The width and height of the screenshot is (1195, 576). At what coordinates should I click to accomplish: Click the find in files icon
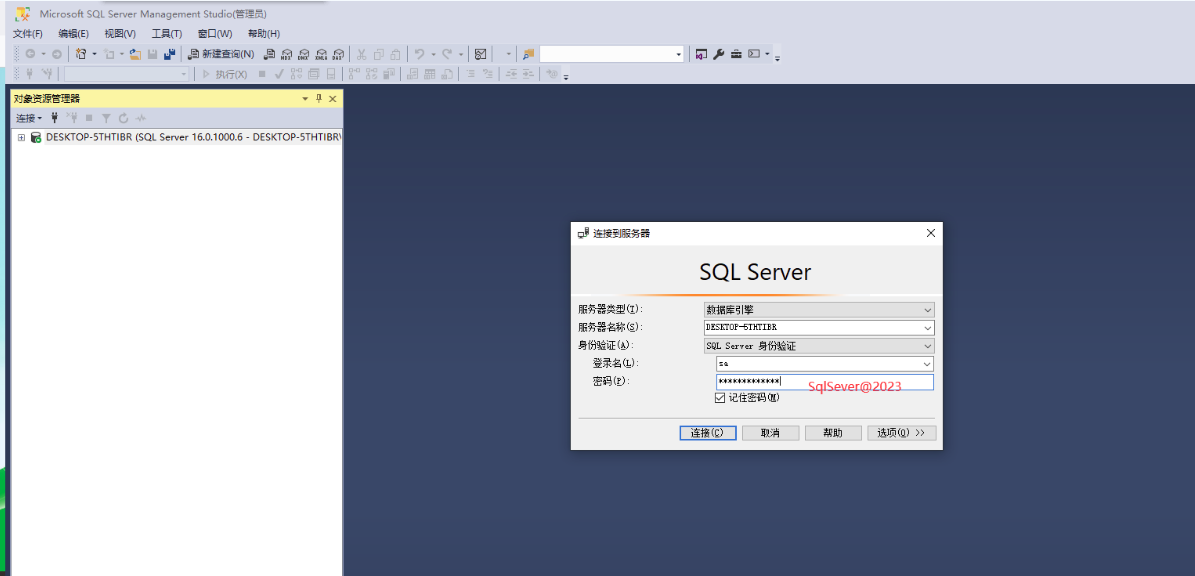(x=528, y=54)
